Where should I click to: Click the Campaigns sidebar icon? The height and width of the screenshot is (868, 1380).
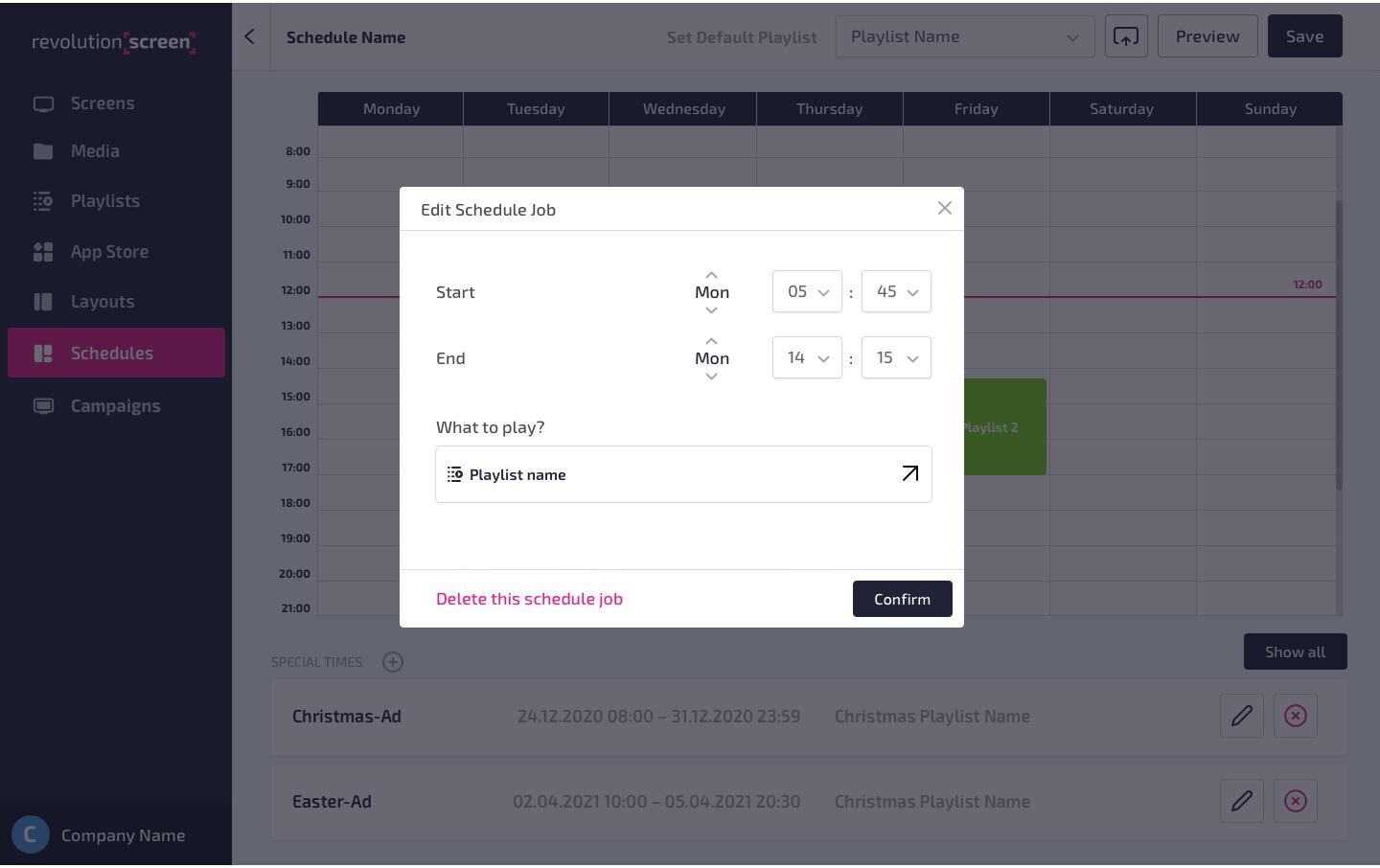pyautogui.click(x=43, y=406)
